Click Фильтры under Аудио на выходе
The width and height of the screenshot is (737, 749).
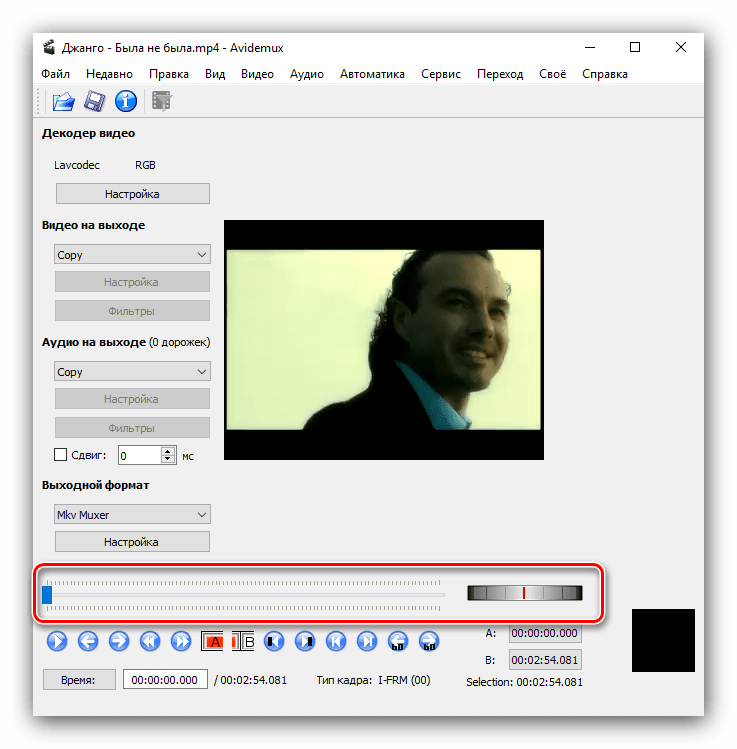click(132, 428)
